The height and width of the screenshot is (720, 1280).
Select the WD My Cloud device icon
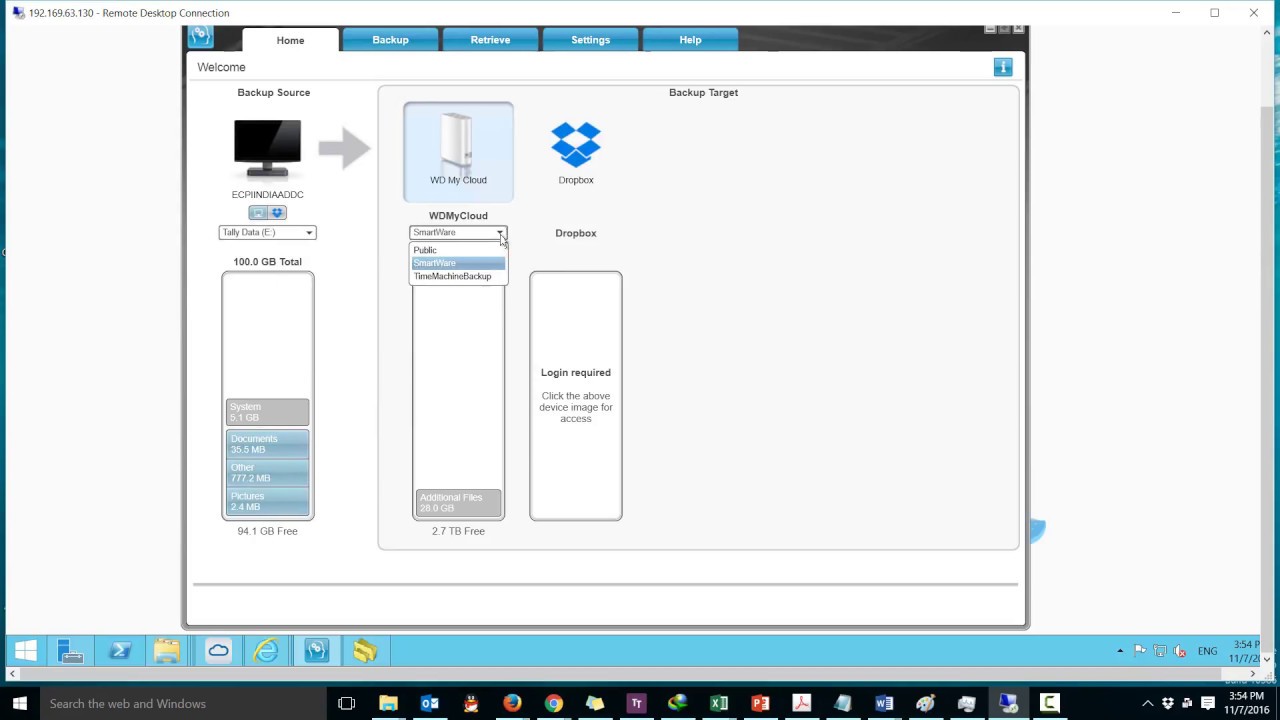point(458,145)
